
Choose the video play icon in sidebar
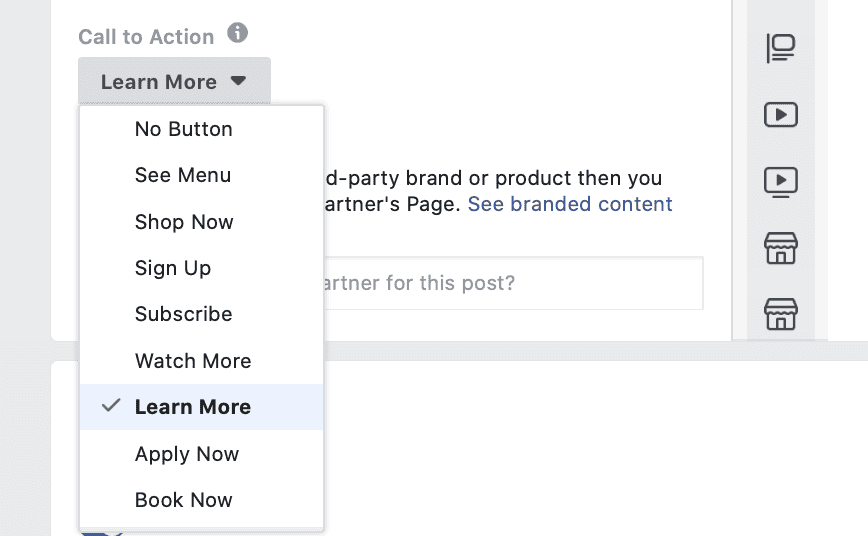[x=781, y=115]
